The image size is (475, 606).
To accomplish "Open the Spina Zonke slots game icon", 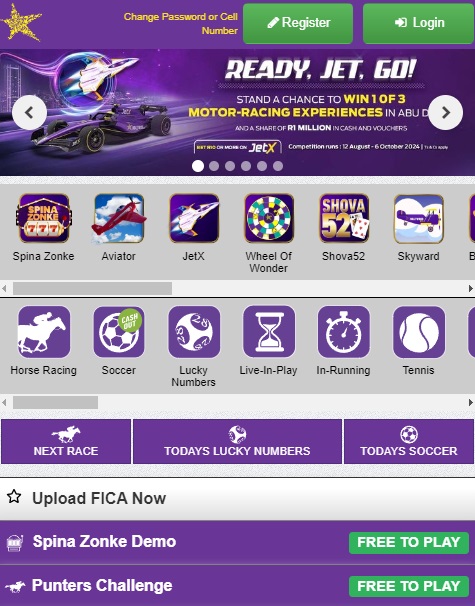I will click(x=44, y=218).
